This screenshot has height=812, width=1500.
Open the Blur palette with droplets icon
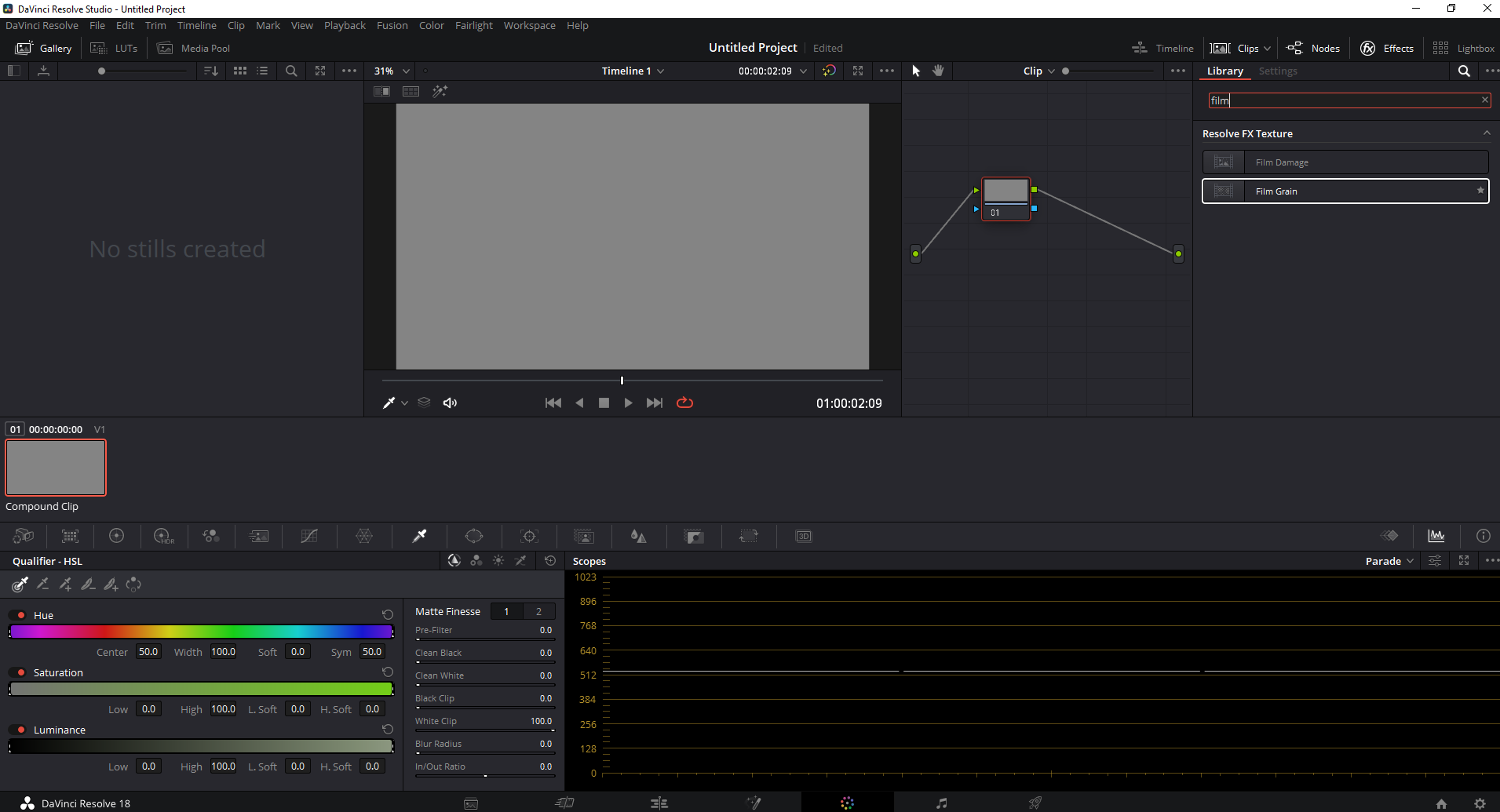(638, 536)
